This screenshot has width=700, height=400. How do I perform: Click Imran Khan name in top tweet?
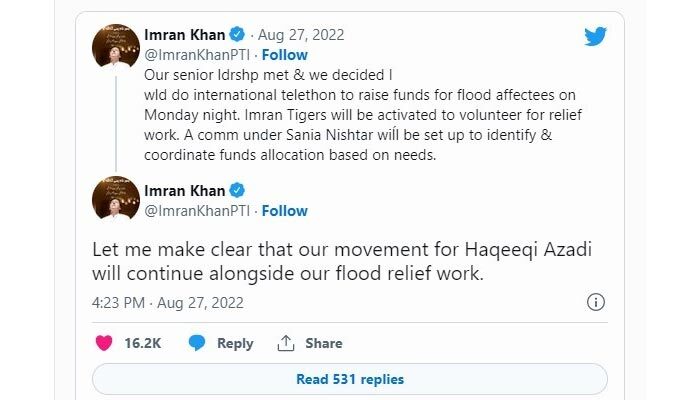pyautogui.click(x=185, y=35)
